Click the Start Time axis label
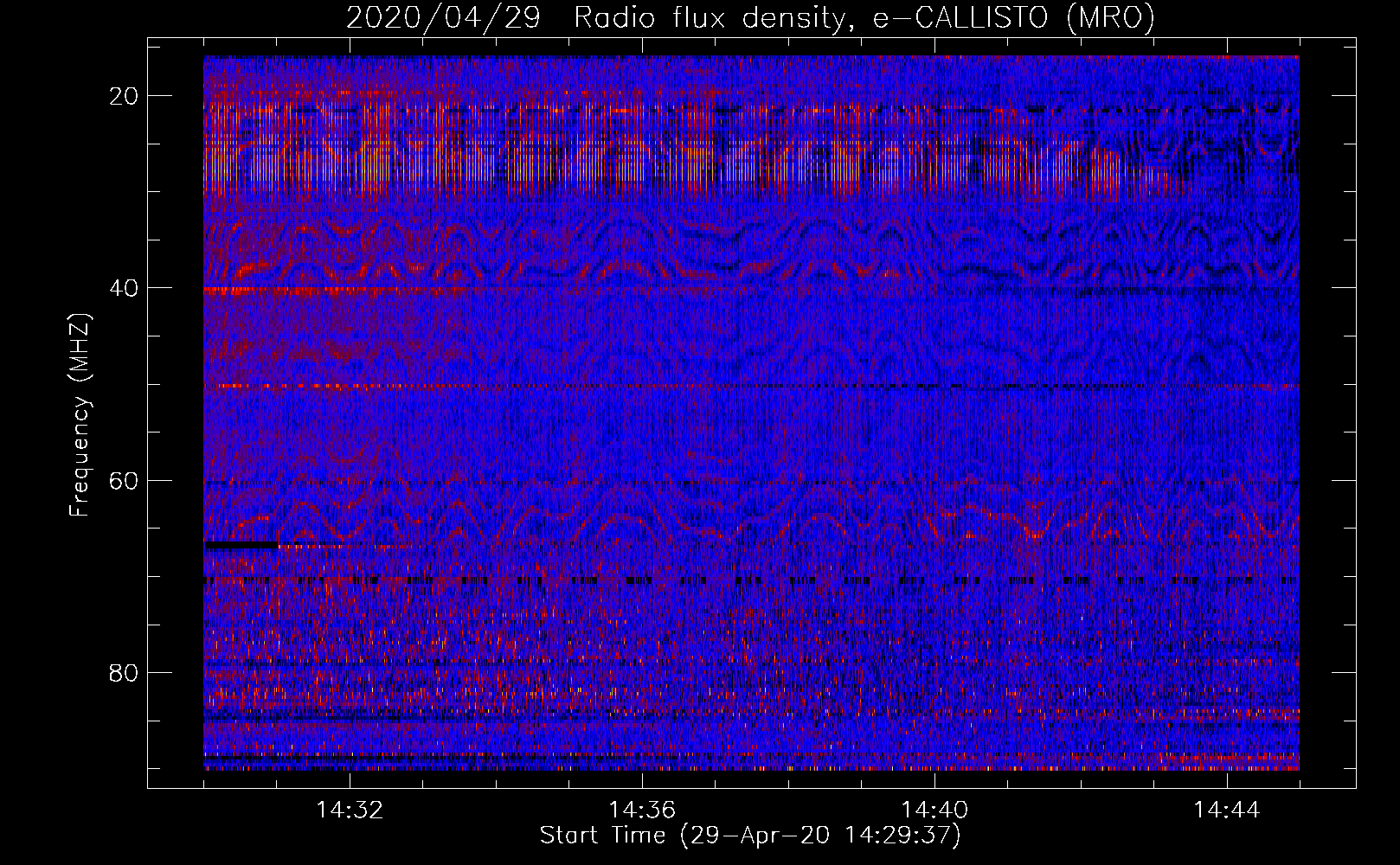The image size is (1400, 865). 750,836
